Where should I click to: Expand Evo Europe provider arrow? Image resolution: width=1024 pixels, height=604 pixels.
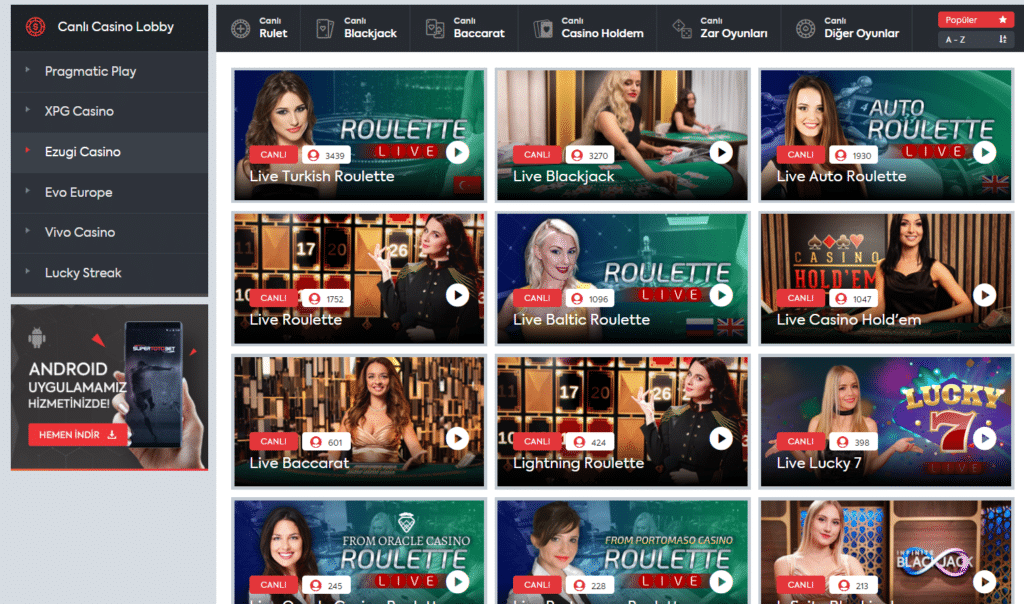point(27,191)
